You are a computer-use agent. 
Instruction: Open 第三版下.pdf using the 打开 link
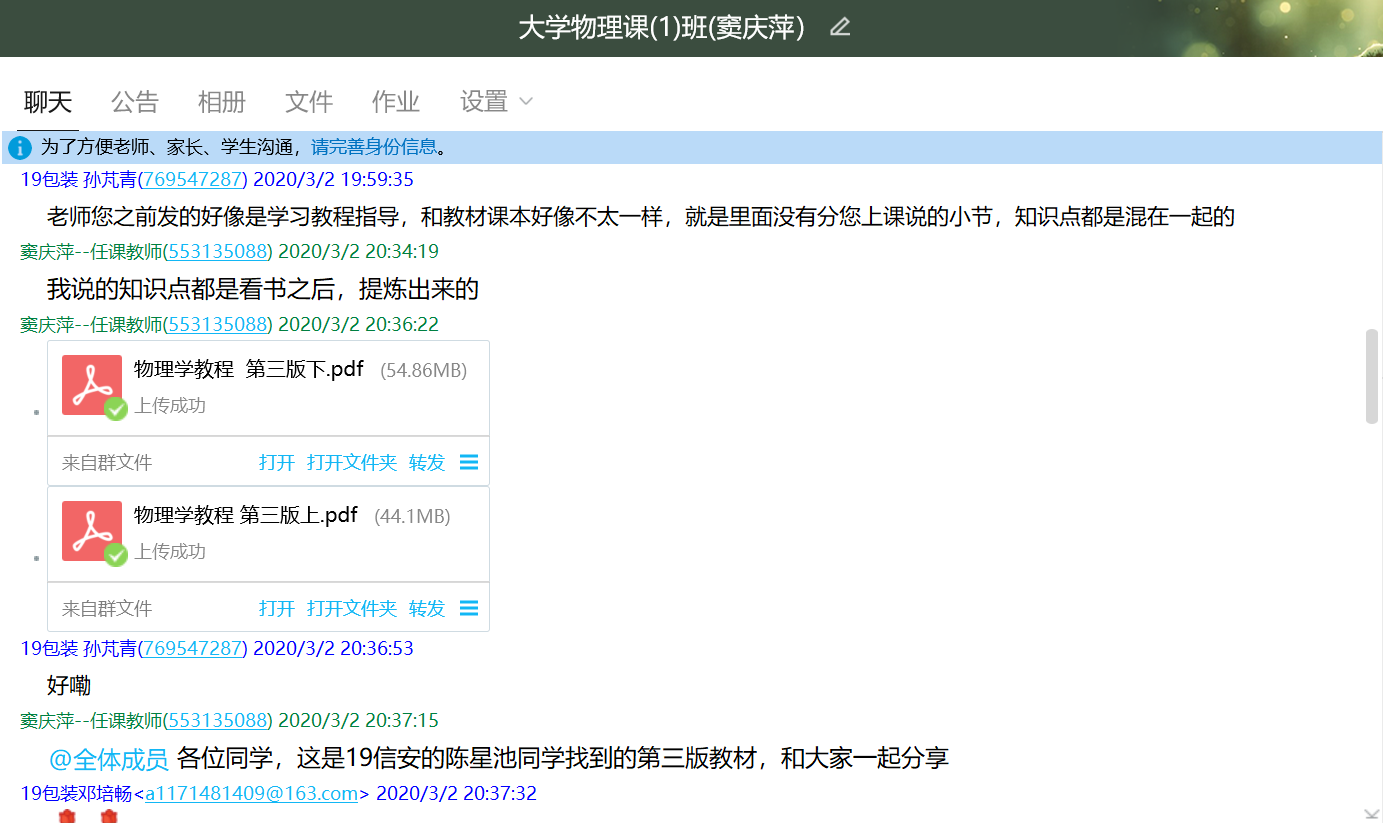pyautogui.click(x=277, y=462)
